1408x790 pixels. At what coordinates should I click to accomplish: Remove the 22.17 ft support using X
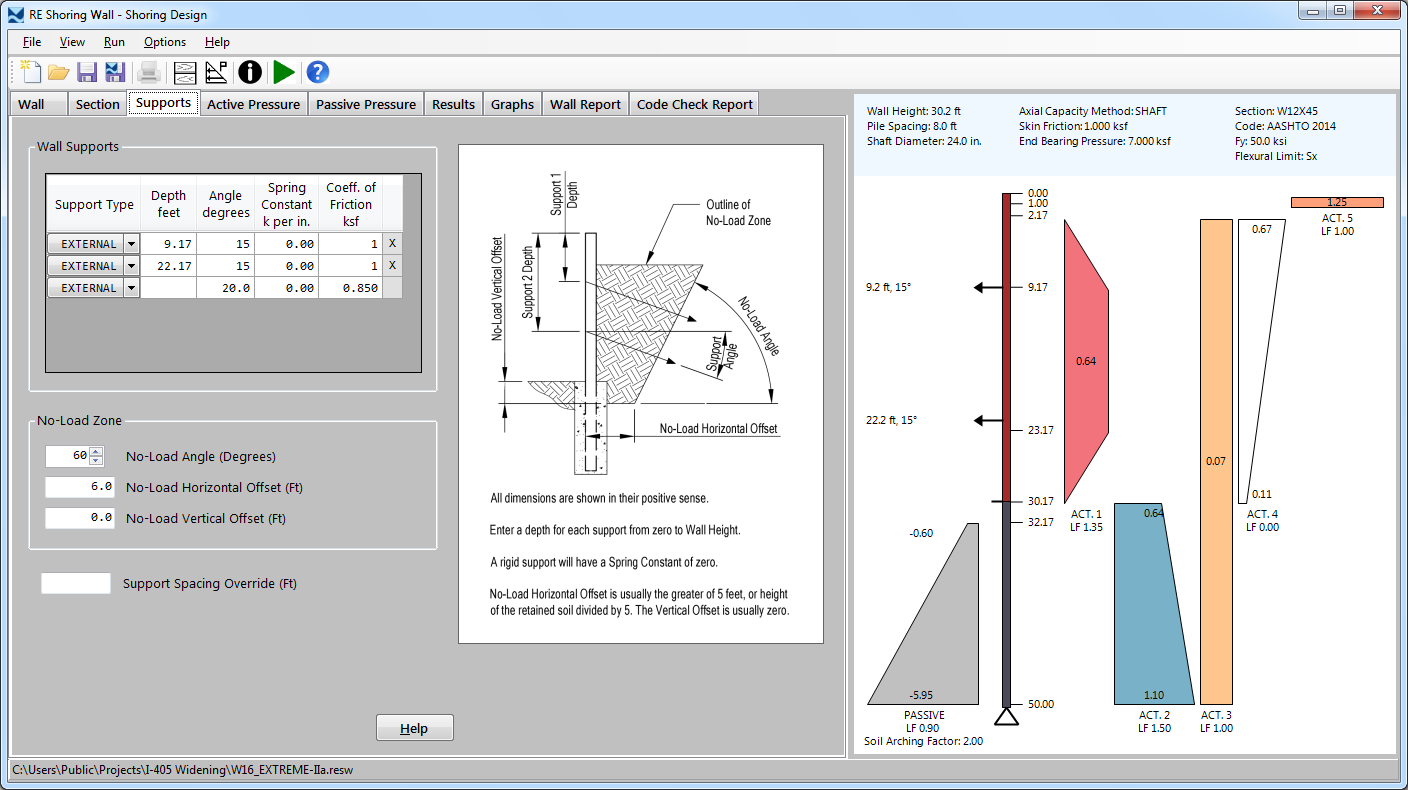(392, 266)
